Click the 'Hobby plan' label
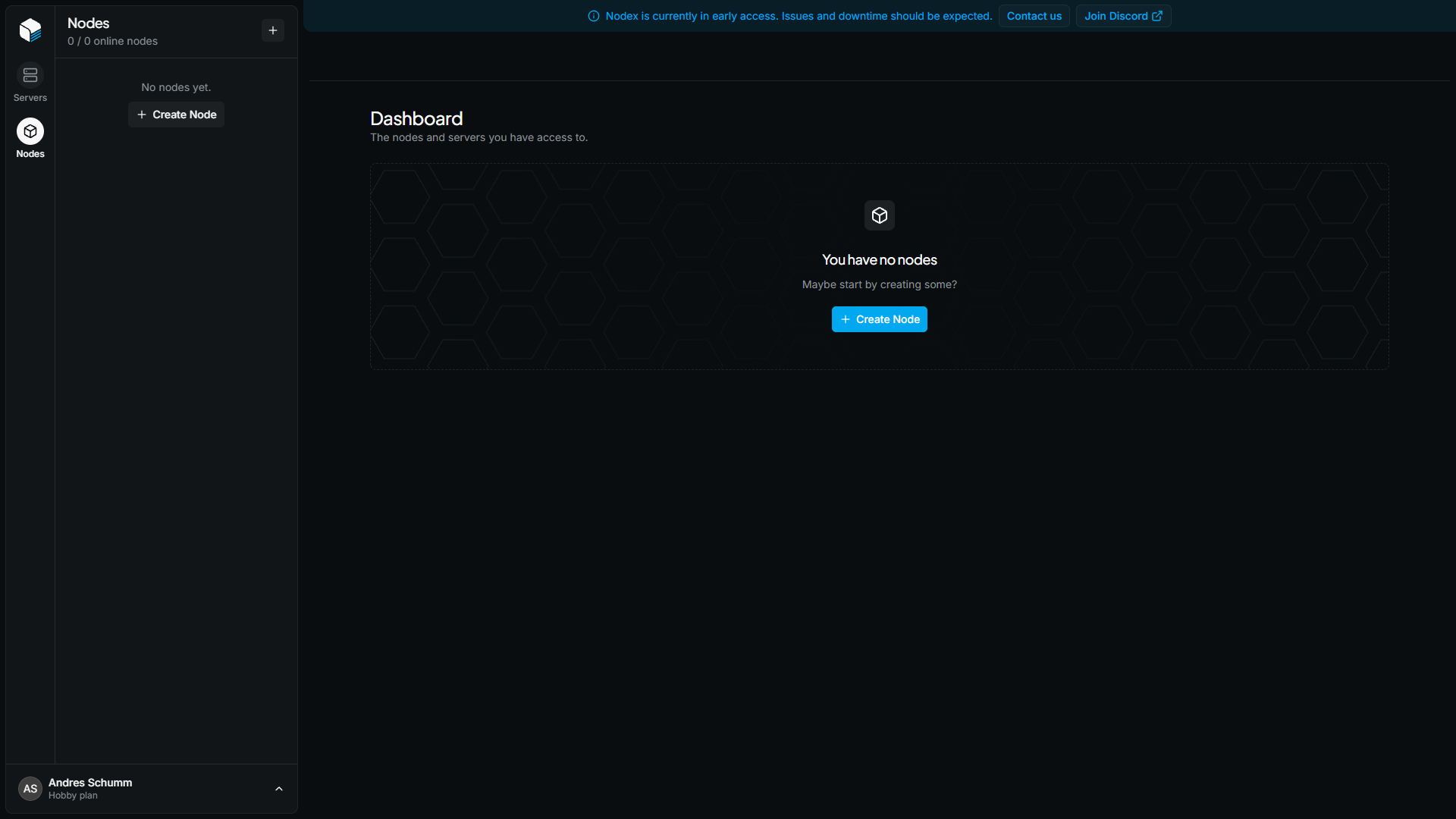This screenshot has width=1456, height=819. coord(73,795)
